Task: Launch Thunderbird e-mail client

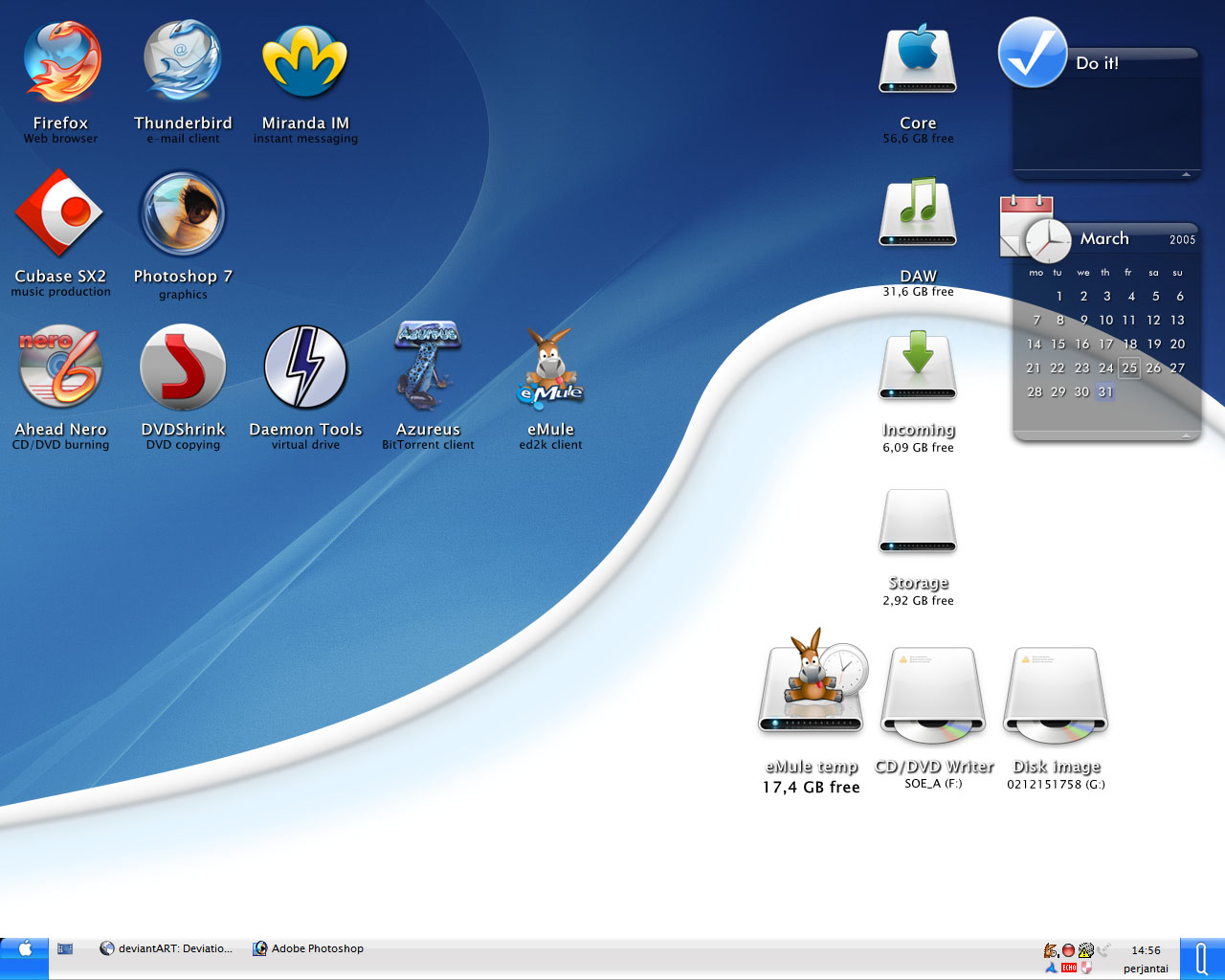Action: (x=183, y=60)
